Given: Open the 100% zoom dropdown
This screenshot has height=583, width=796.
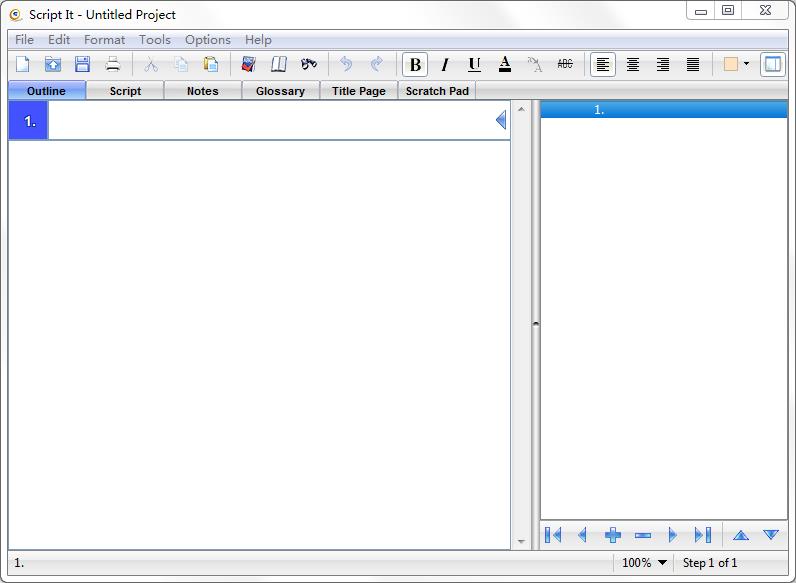Looking at the screenshot, I should coord(644,563).
